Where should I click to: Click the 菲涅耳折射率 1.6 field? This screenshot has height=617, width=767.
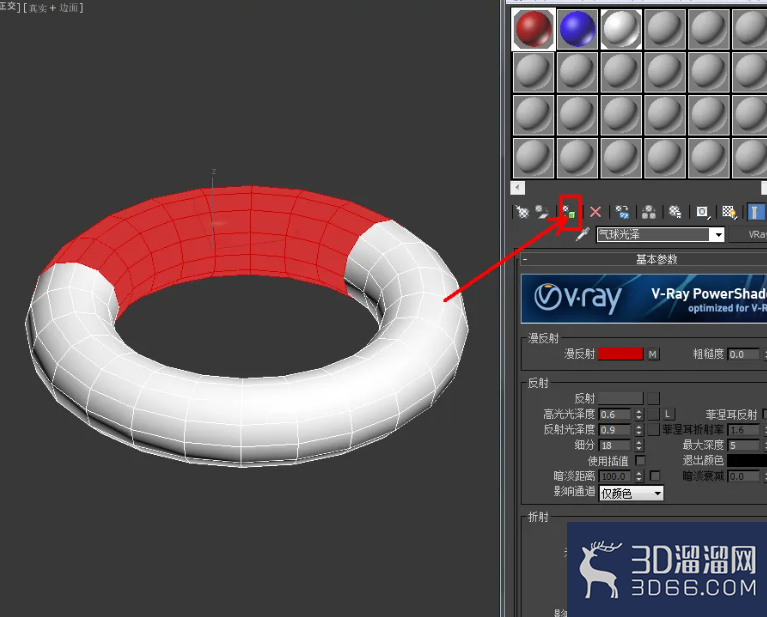click(x=744, y=430)
